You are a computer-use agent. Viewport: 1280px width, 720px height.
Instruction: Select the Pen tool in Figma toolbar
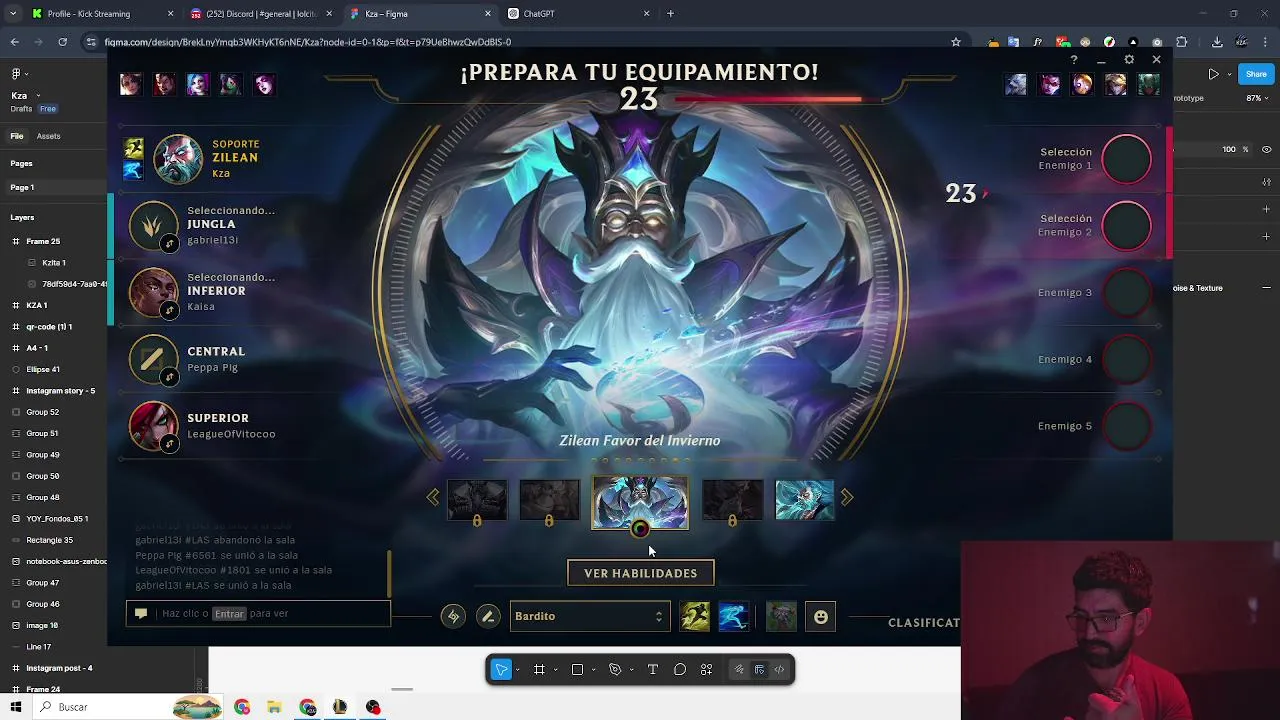tap(615, 670)
